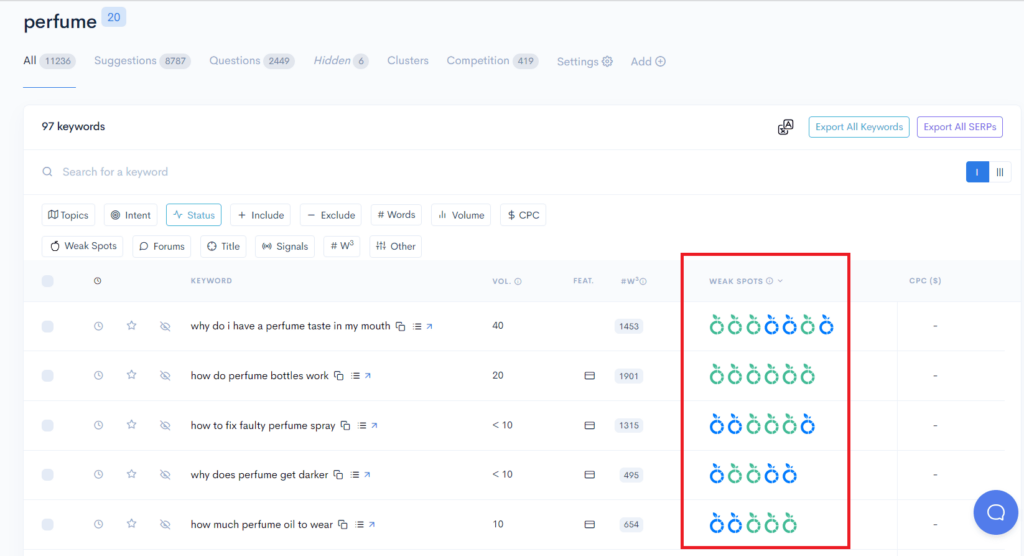The width and height of the screenshot is (1024, 556).
Task: Select the All tab
Action: coord(50,61)
